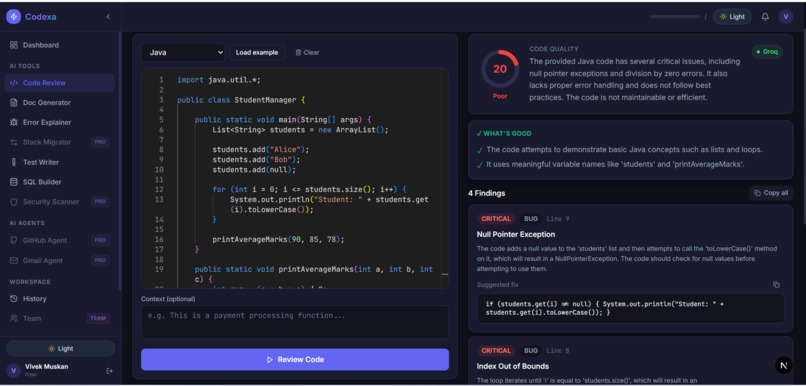This screenshot has width=806, height=386.
Task: Click the Error Explainer bug icon
Action: coord(14,122)
